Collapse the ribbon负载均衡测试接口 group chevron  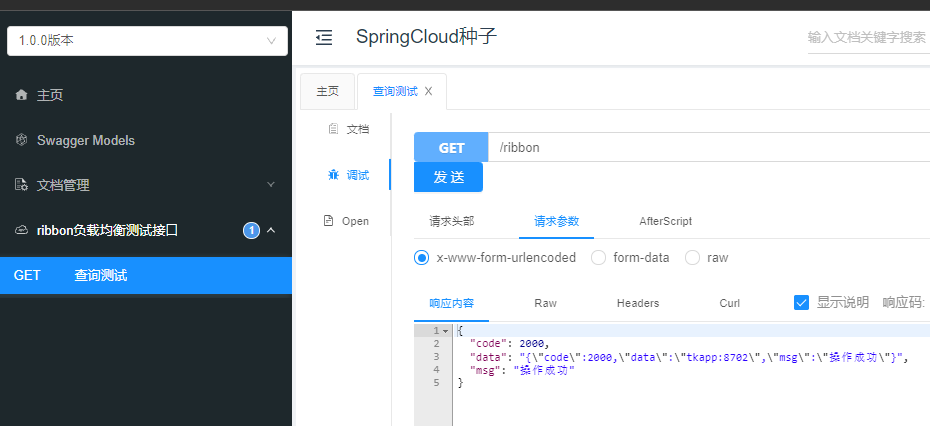pyautogui.click(x=271, y=230)
